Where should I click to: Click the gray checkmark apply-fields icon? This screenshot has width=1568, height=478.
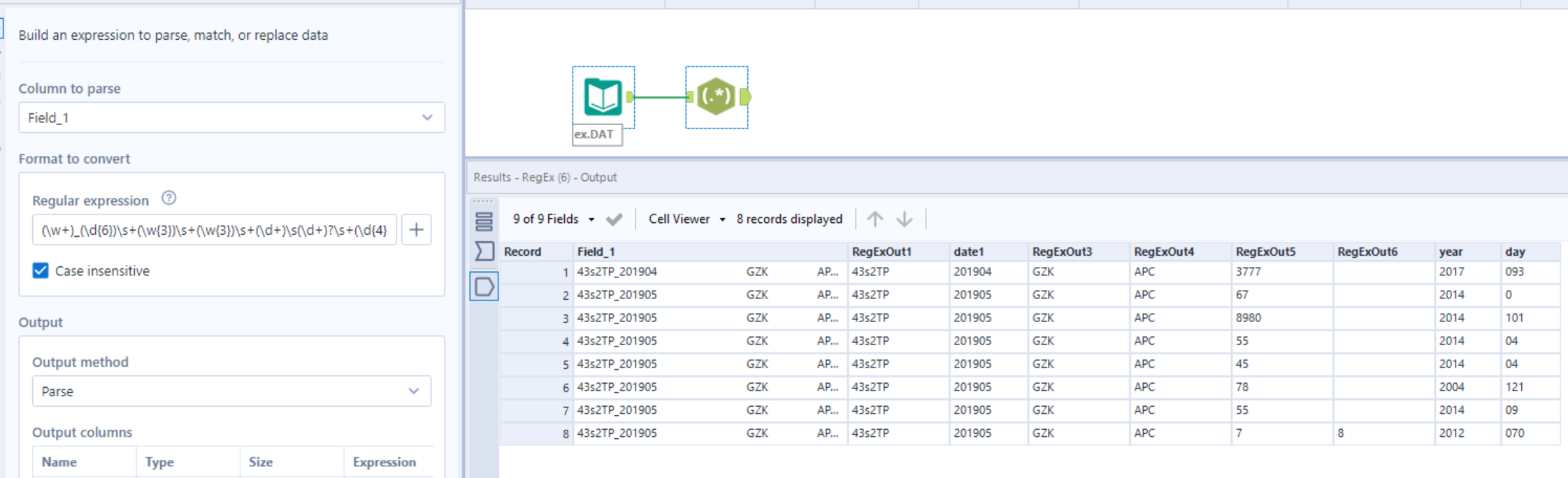pos(614,219)
